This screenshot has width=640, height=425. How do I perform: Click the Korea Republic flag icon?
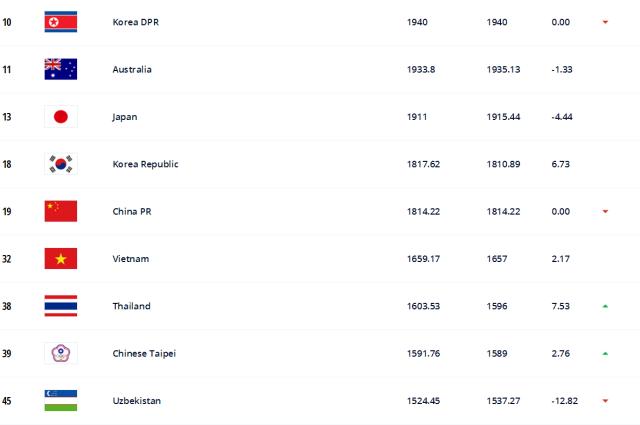tap(60, 164)
